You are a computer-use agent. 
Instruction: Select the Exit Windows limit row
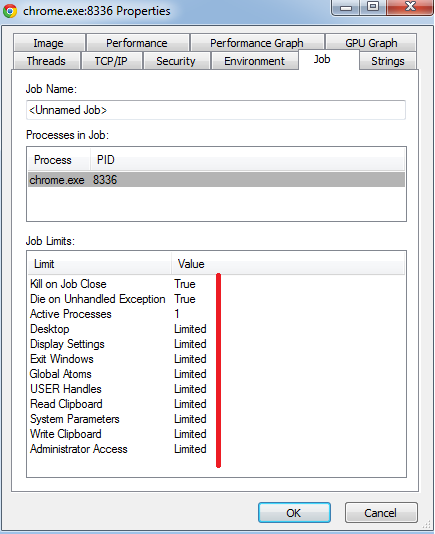click(216, 359)
